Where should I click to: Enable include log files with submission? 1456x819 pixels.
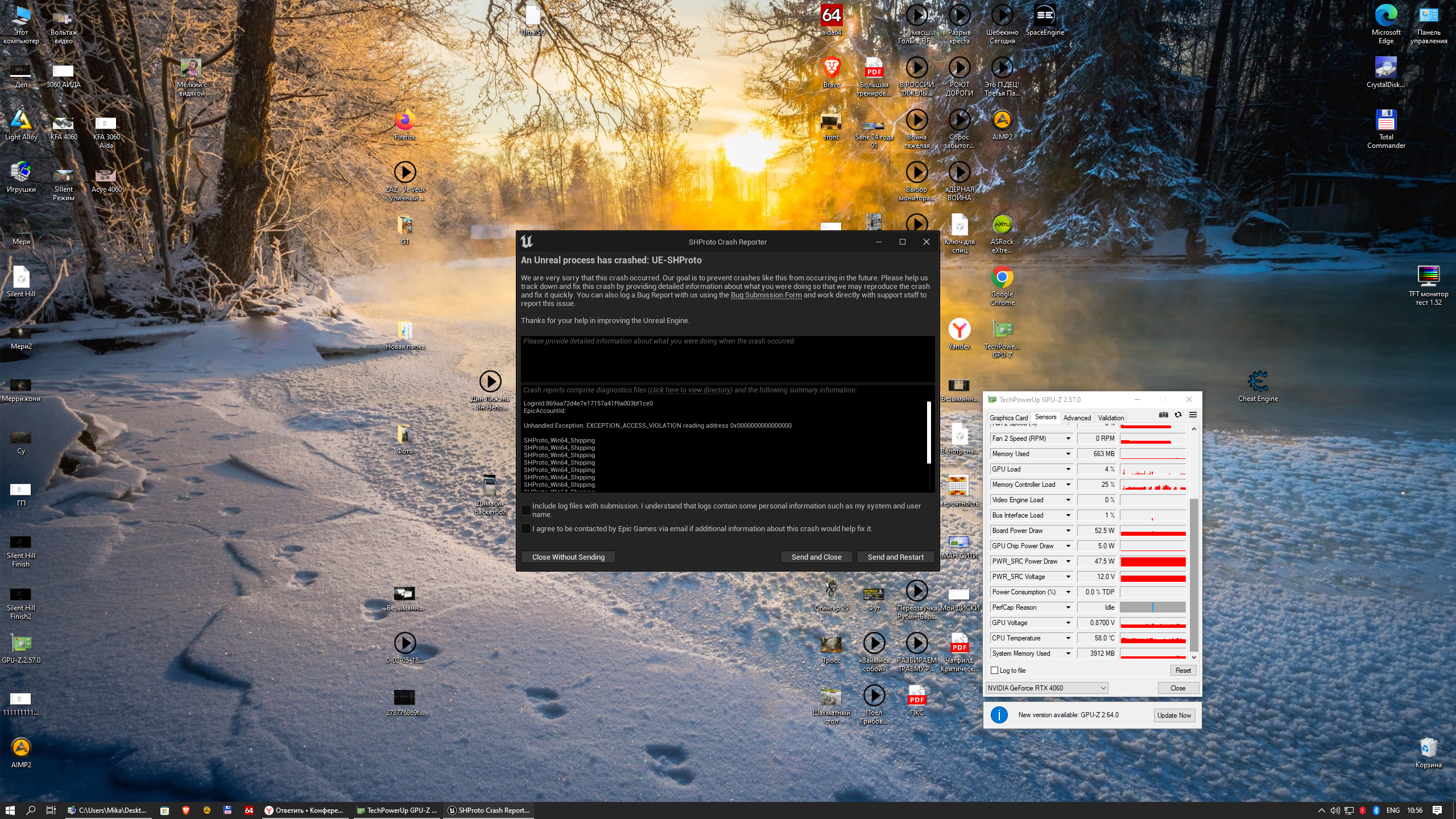point(526,510)
